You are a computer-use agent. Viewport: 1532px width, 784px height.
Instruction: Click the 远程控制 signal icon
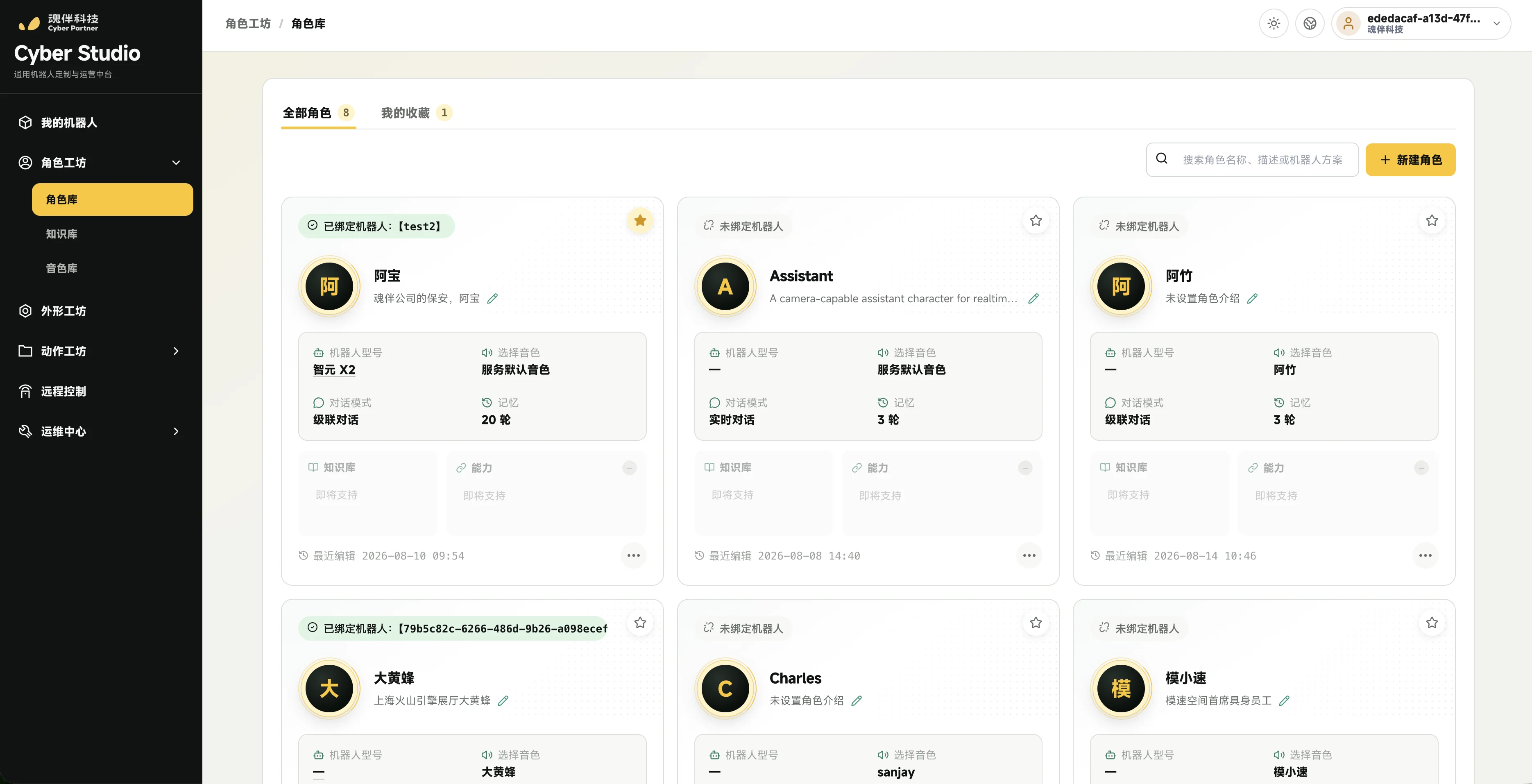point(25,392)
